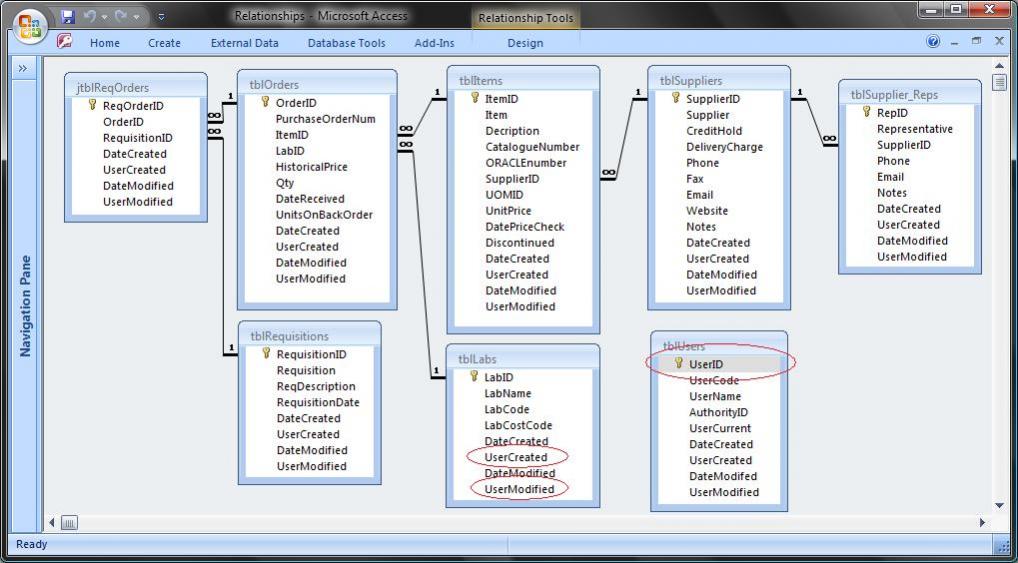Select AuthorityID field in tblUsers

pyautogui.click(x=718, y=412)
